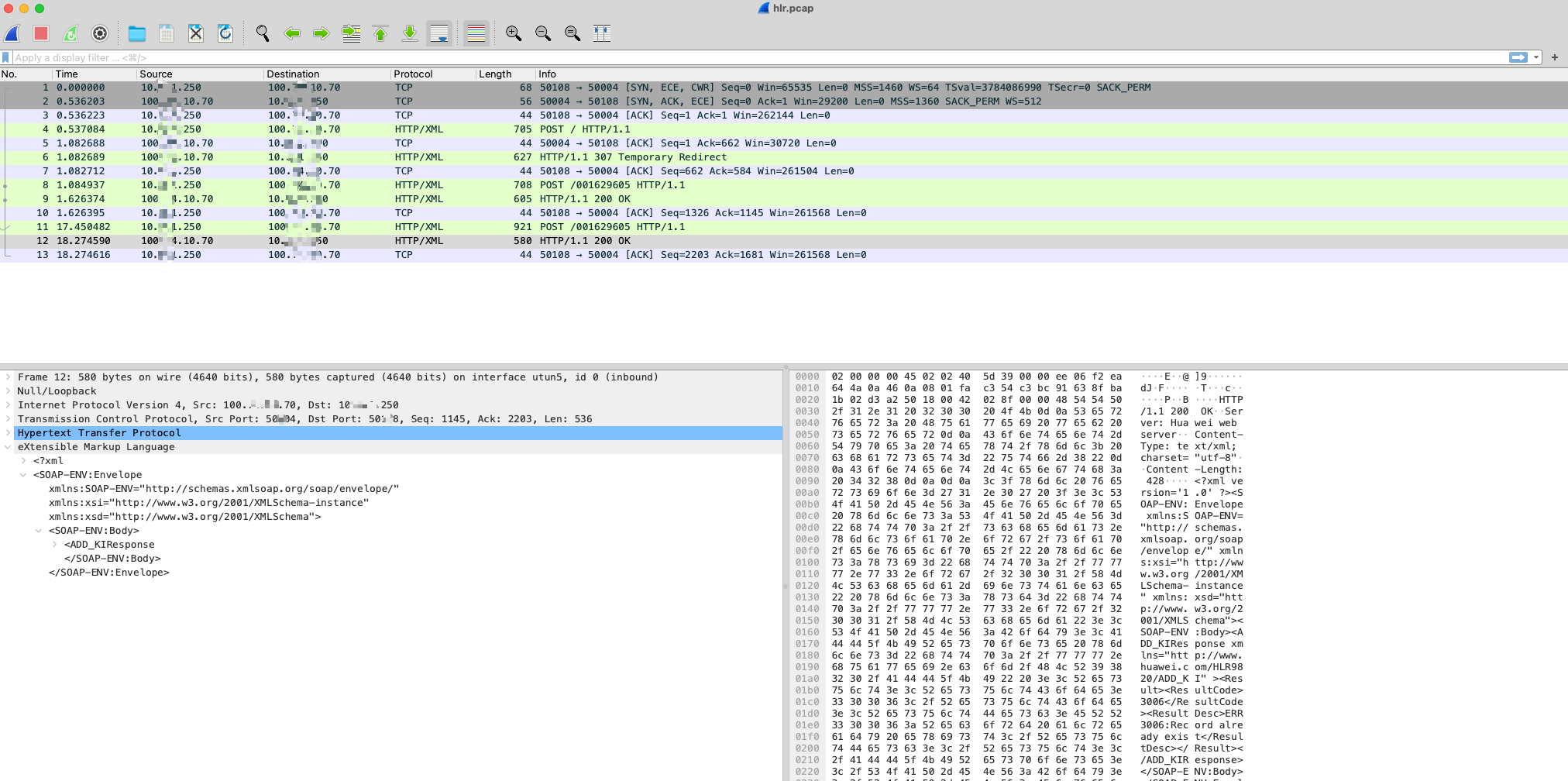
Task: Reset text to normal size
Action: (x=573, y=33)
